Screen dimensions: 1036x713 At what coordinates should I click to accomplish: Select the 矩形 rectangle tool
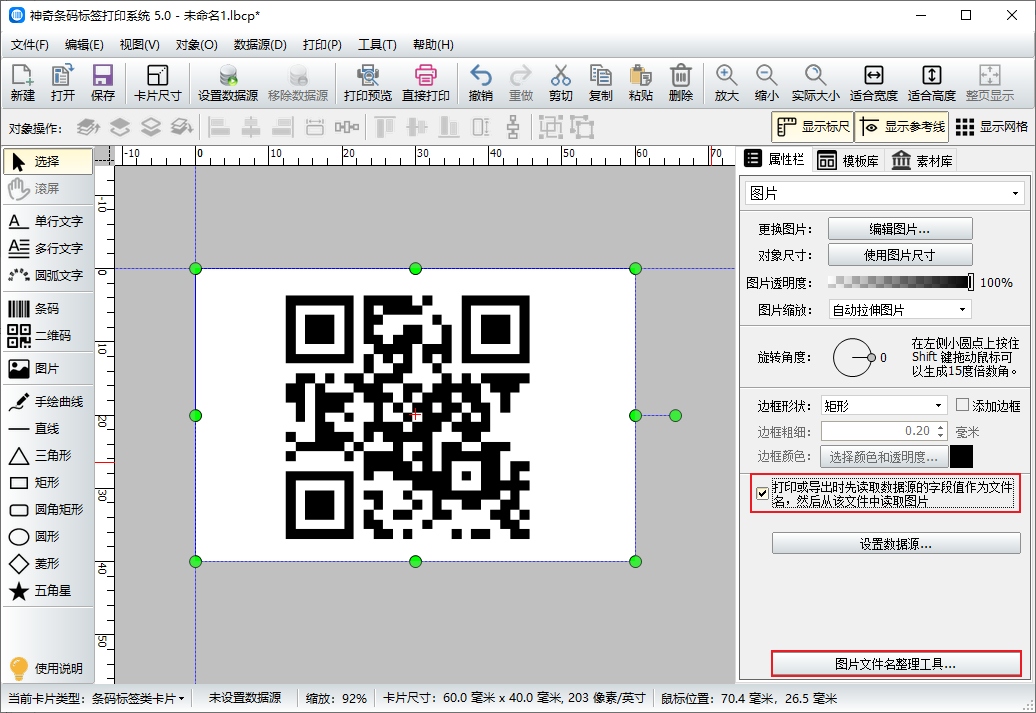click(48, 483)
